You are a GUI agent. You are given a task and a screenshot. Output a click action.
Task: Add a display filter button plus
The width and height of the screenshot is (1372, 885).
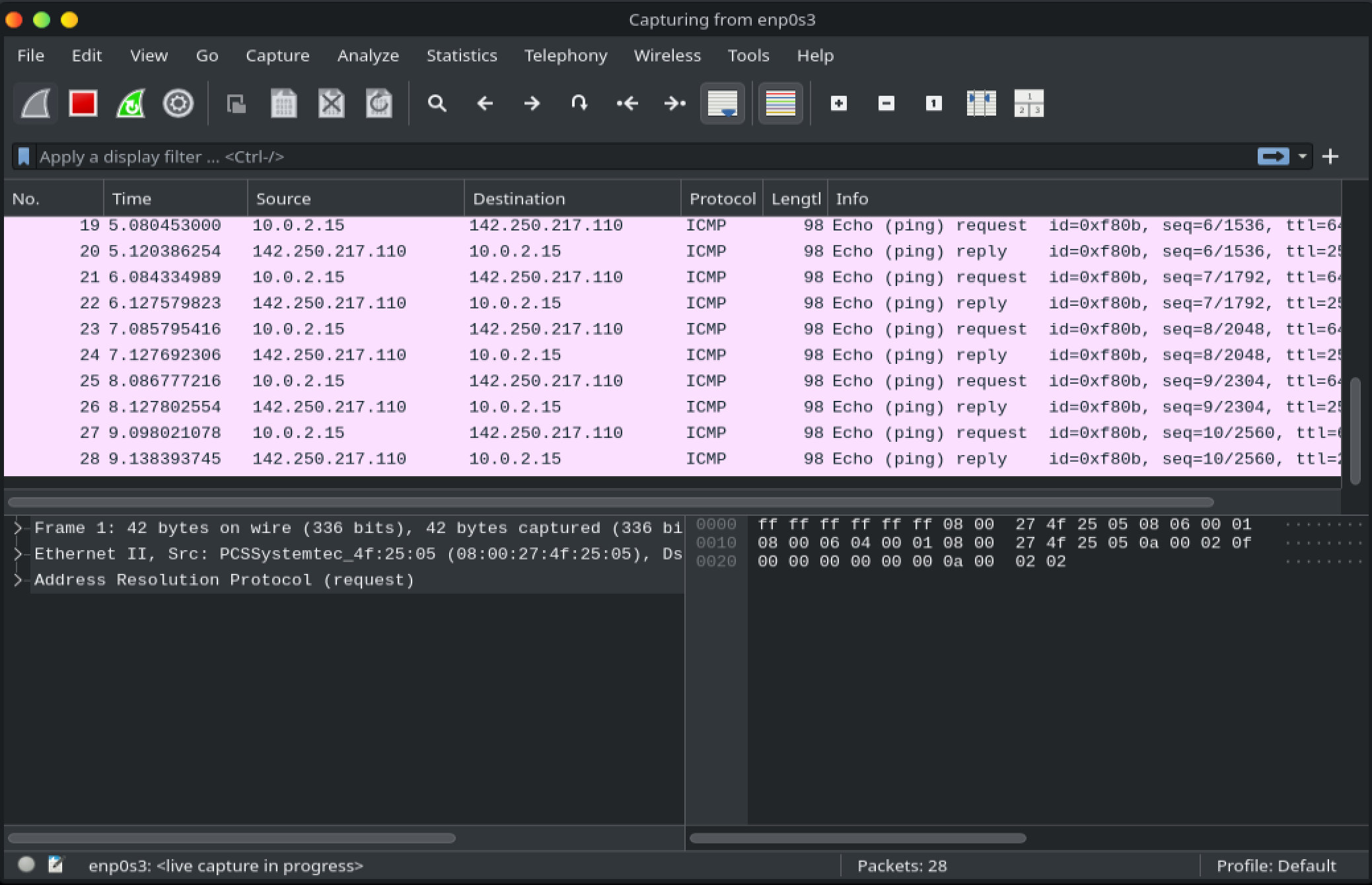pos(1330,157)
